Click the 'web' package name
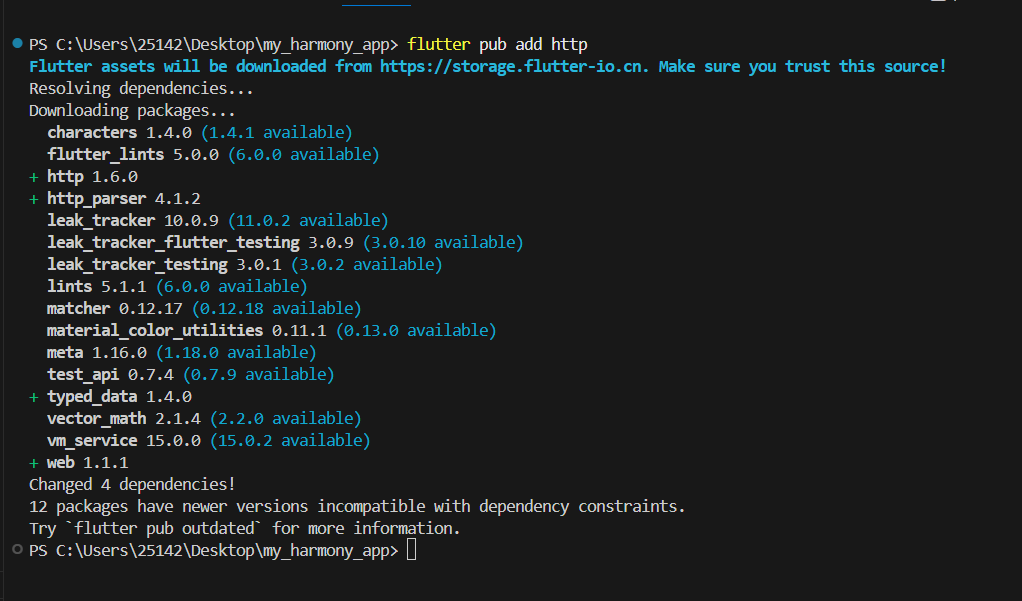Viewport: 1022px width, 601px height. [61, 463]
